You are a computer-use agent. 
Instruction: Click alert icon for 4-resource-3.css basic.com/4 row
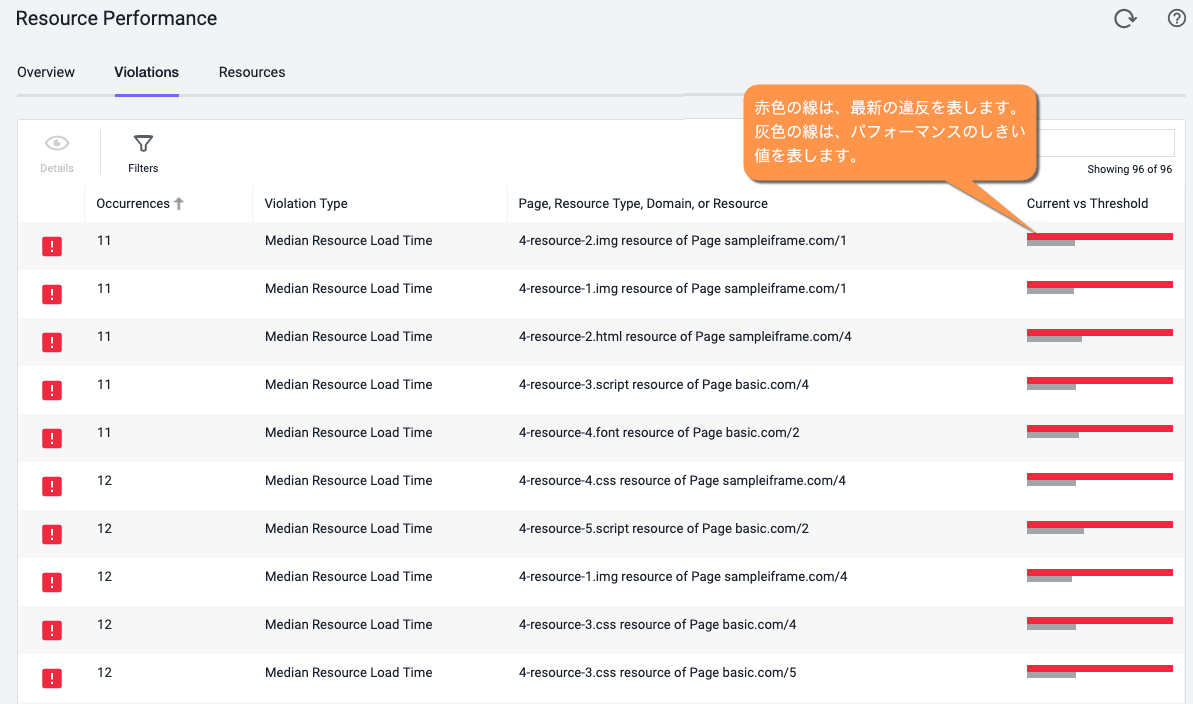click(52, 629)
